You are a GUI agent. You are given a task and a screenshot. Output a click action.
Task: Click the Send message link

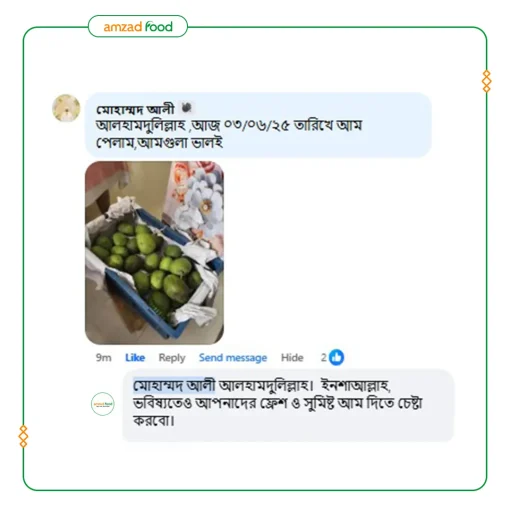233,358
